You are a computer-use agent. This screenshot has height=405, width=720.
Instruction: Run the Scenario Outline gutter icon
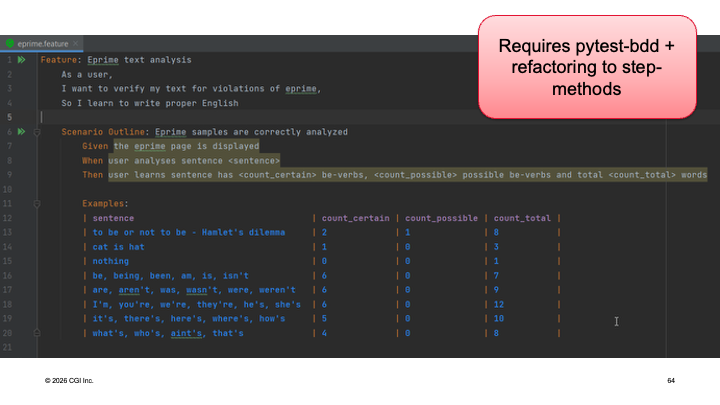click(x=22, y=132)
